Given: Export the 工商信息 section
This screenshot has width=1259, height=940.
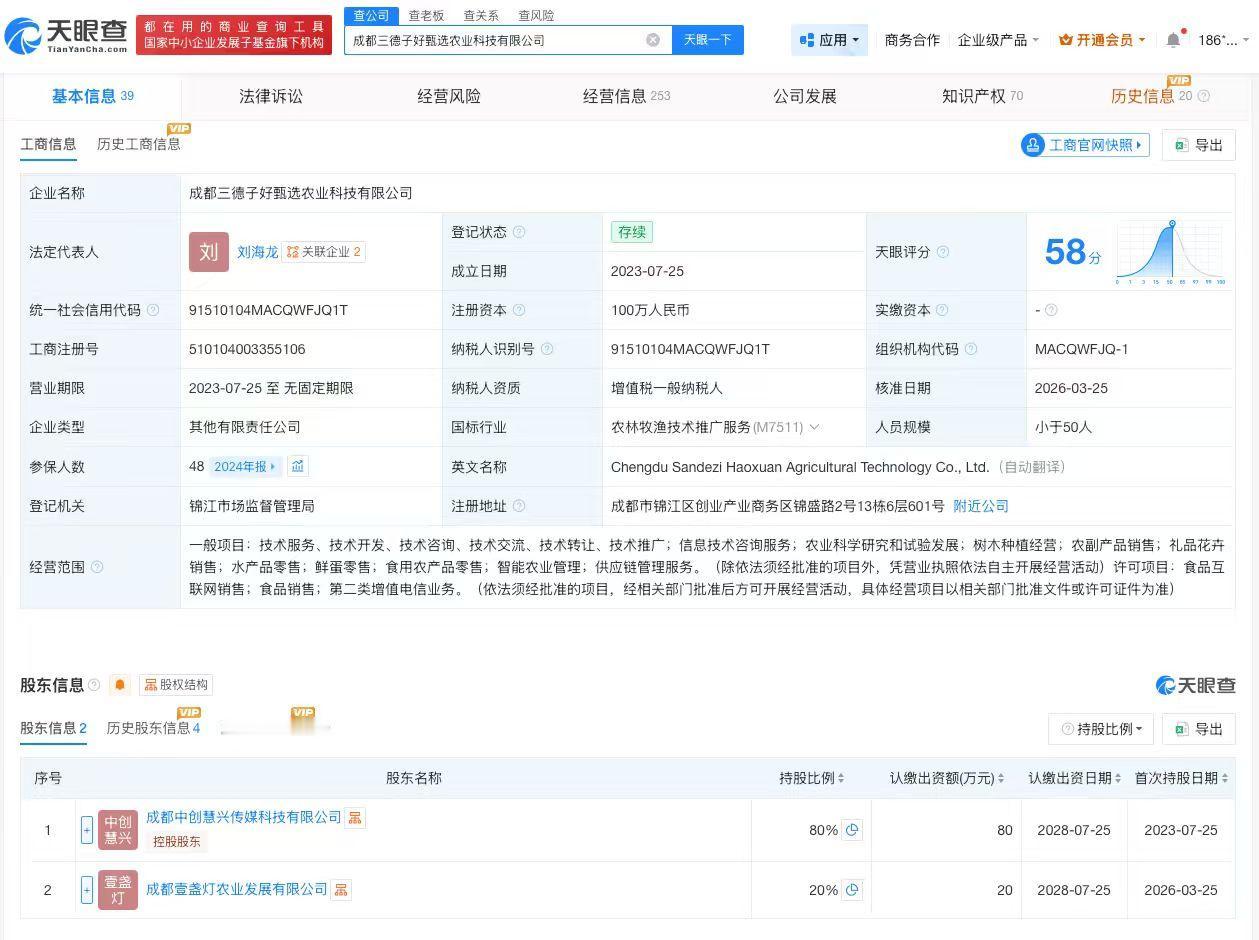Looking at the screenshot, I should point(1199,145).
